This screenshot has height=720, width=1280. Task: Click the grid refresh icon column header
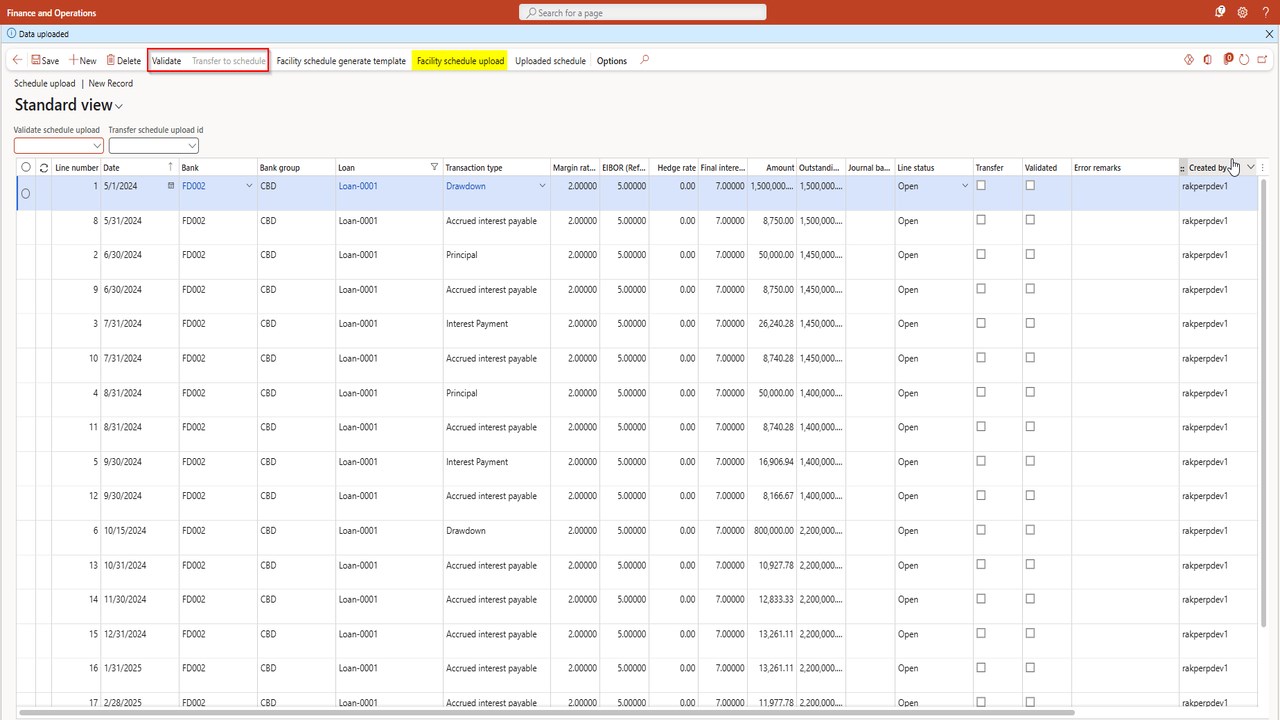pos(44,167)
